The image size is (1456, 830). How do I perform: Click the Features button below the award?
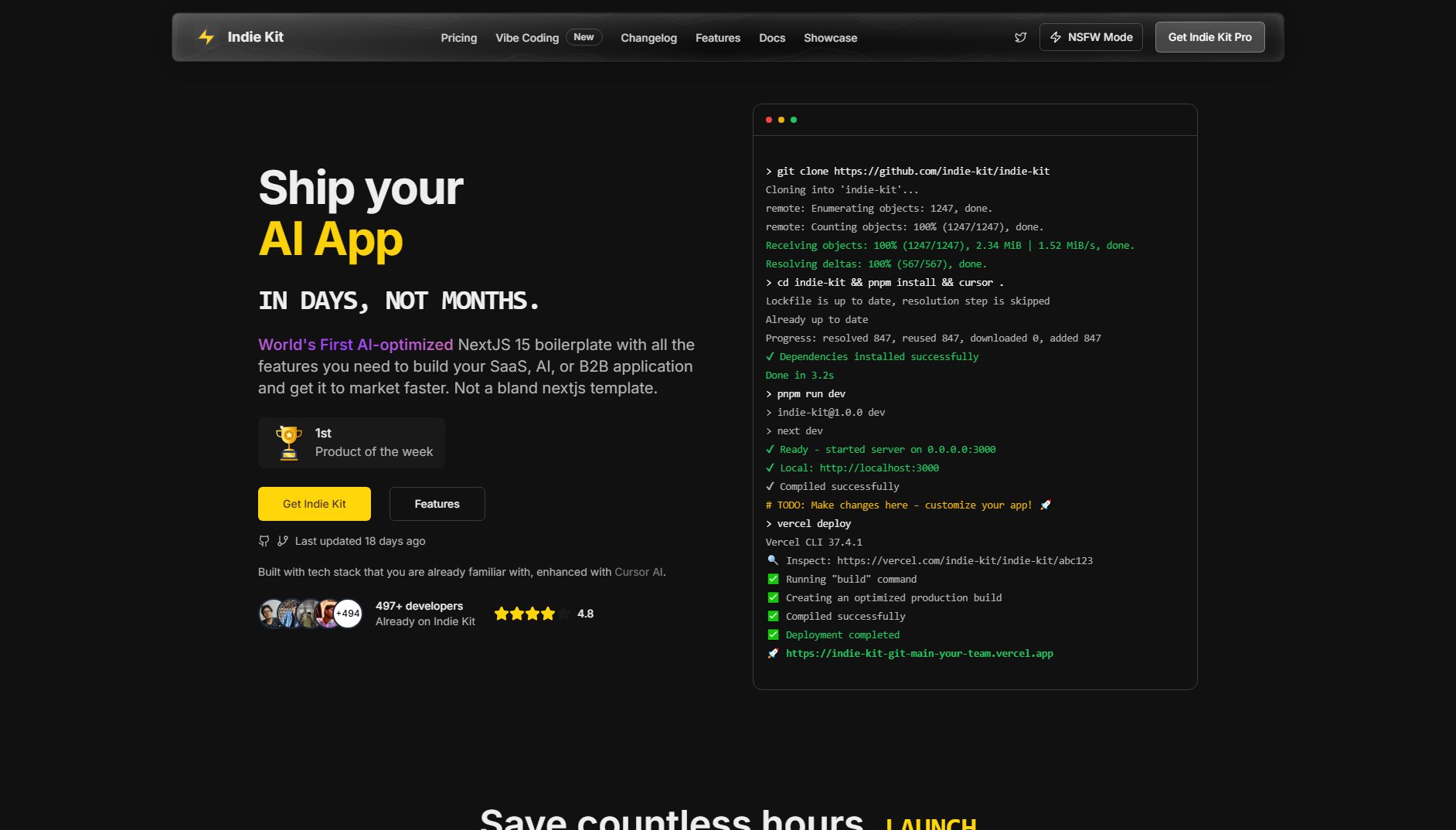(437, 504)
